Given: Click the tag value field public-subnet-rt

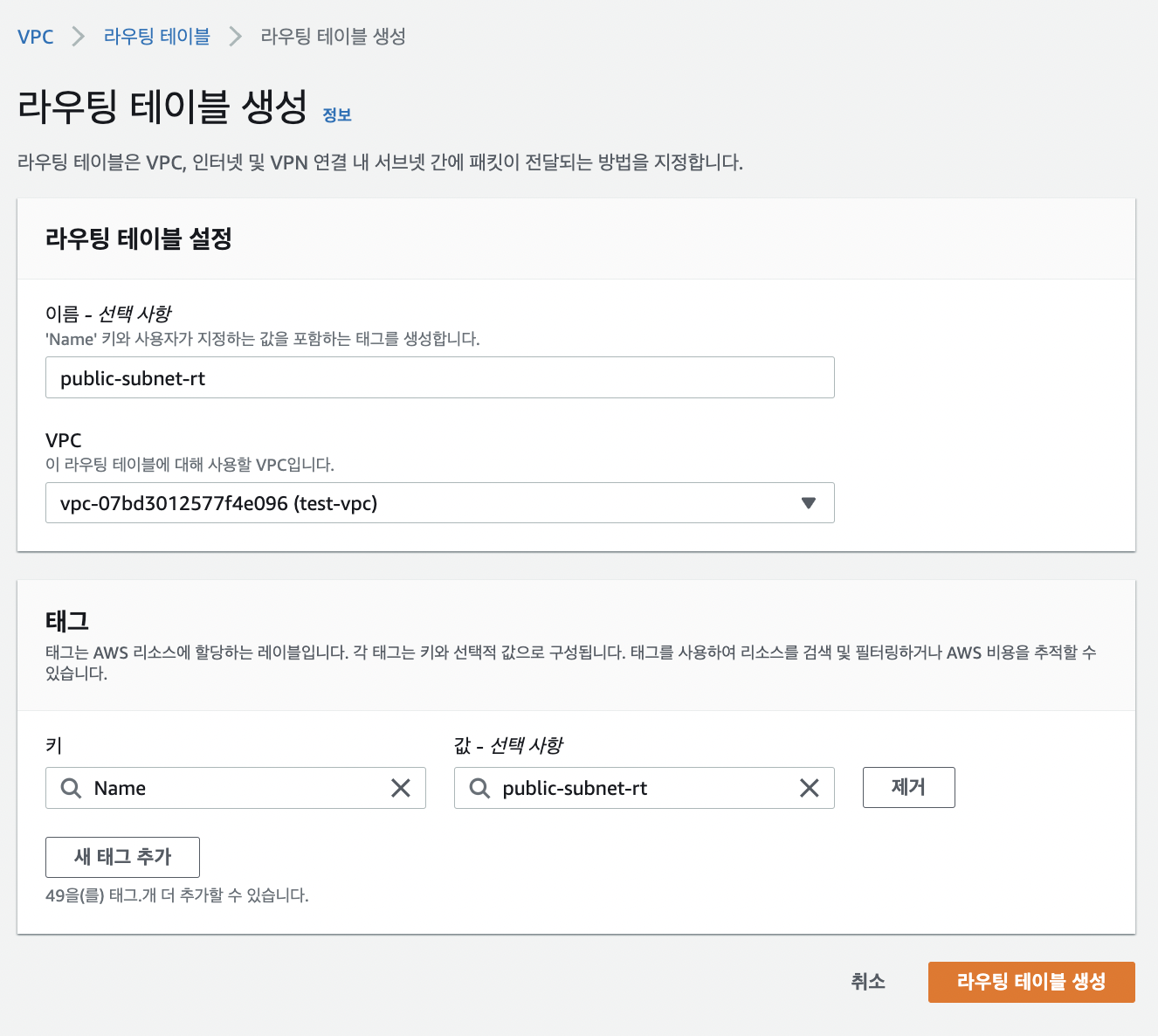Looking at the screenshot, I should [644, 788].
